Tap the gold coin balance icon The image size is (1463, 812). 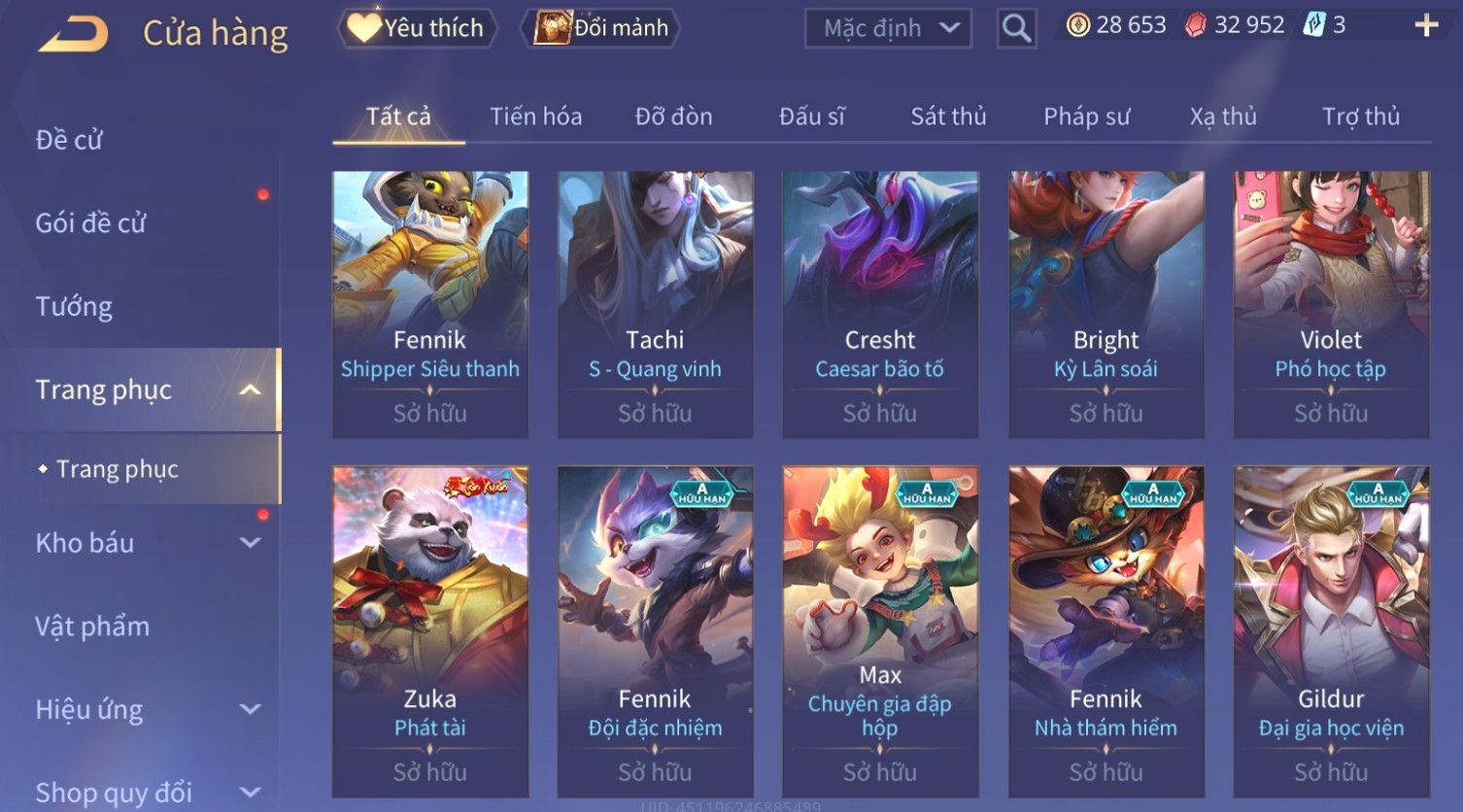coord(1077,25)
